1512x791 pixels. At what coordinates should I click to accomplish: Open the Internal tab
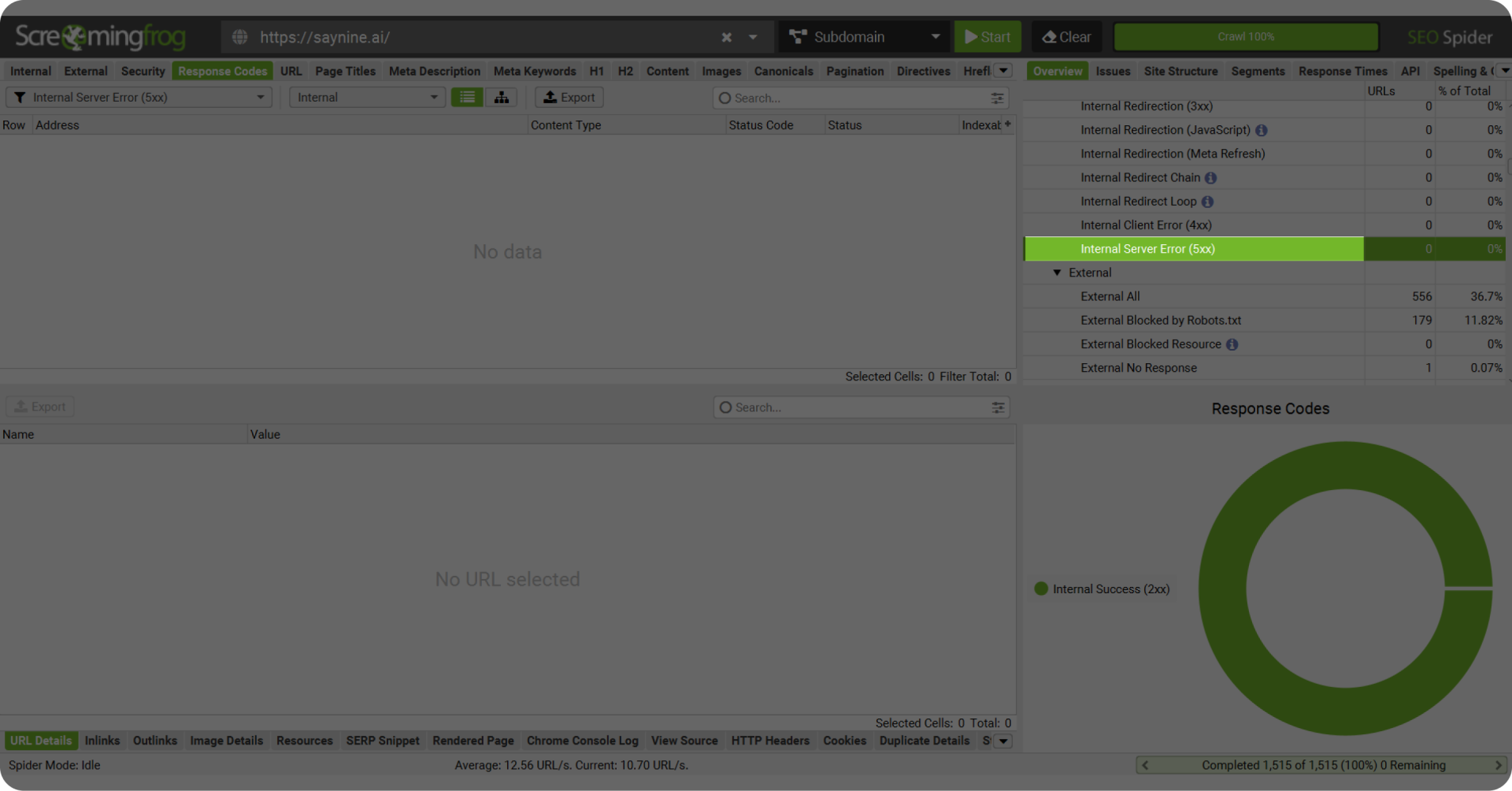click(31, 71)
